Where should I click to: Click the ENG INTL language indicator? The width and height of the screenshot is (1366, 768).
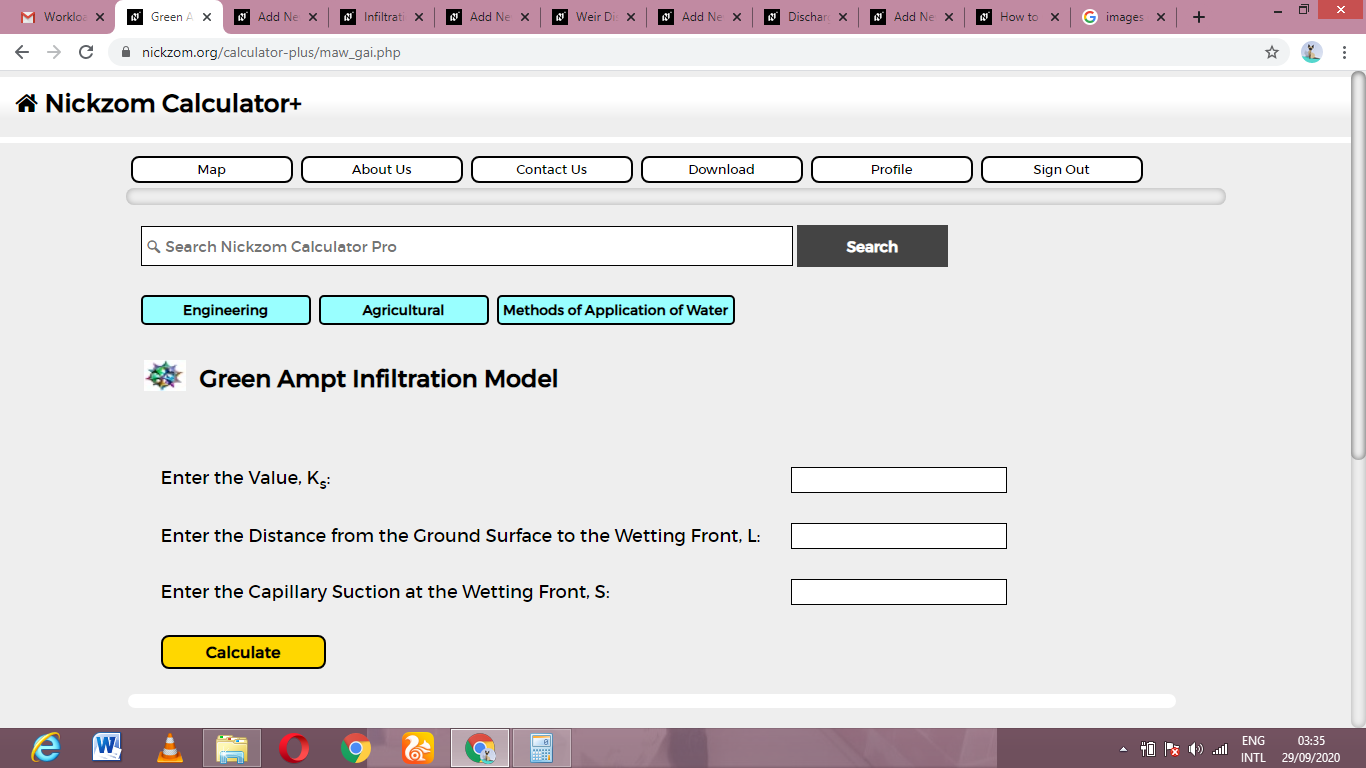(1253, 749)
